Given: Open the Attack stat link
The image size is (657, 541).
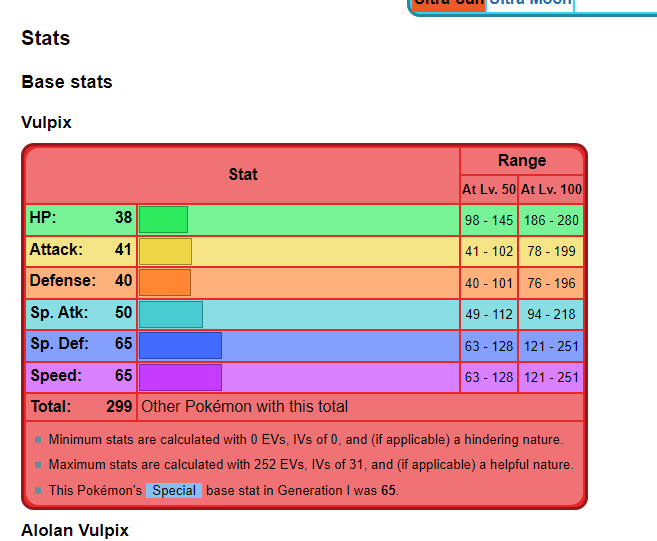Looking at the screenshot, I should (x=56, y=249).
